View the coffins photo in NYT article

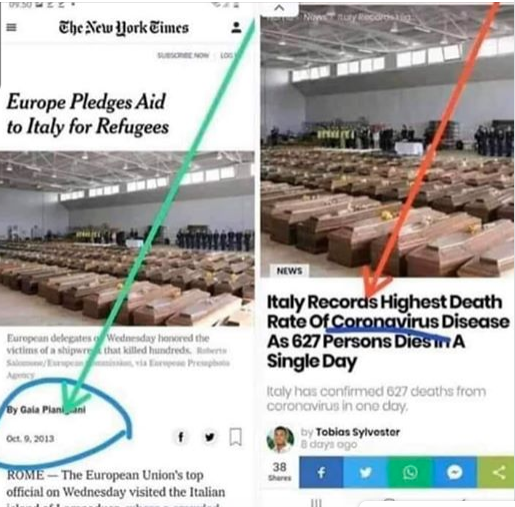[x=127, y=238]
